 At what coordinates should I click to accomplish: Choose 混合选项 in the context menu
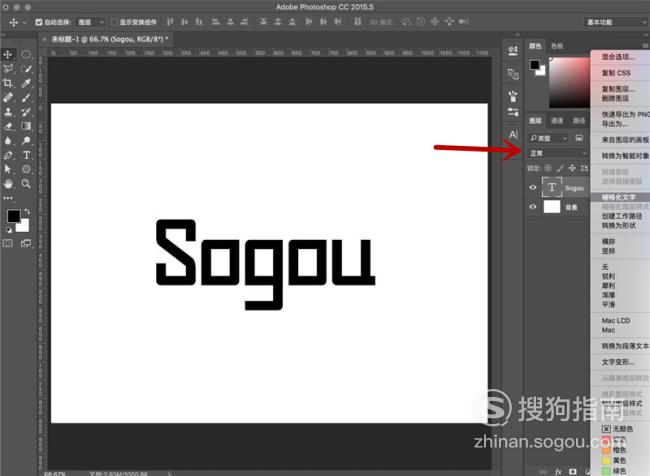coord(620,57)
